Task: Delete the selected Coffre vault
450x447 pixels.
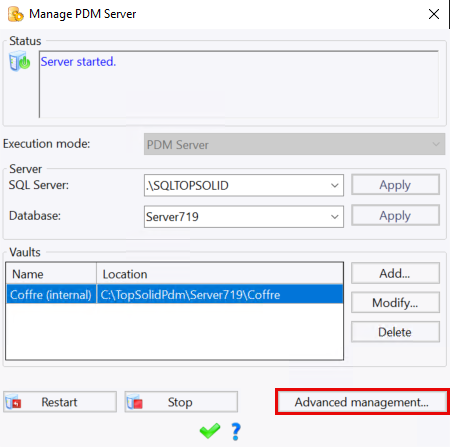Action: point(395,332)
